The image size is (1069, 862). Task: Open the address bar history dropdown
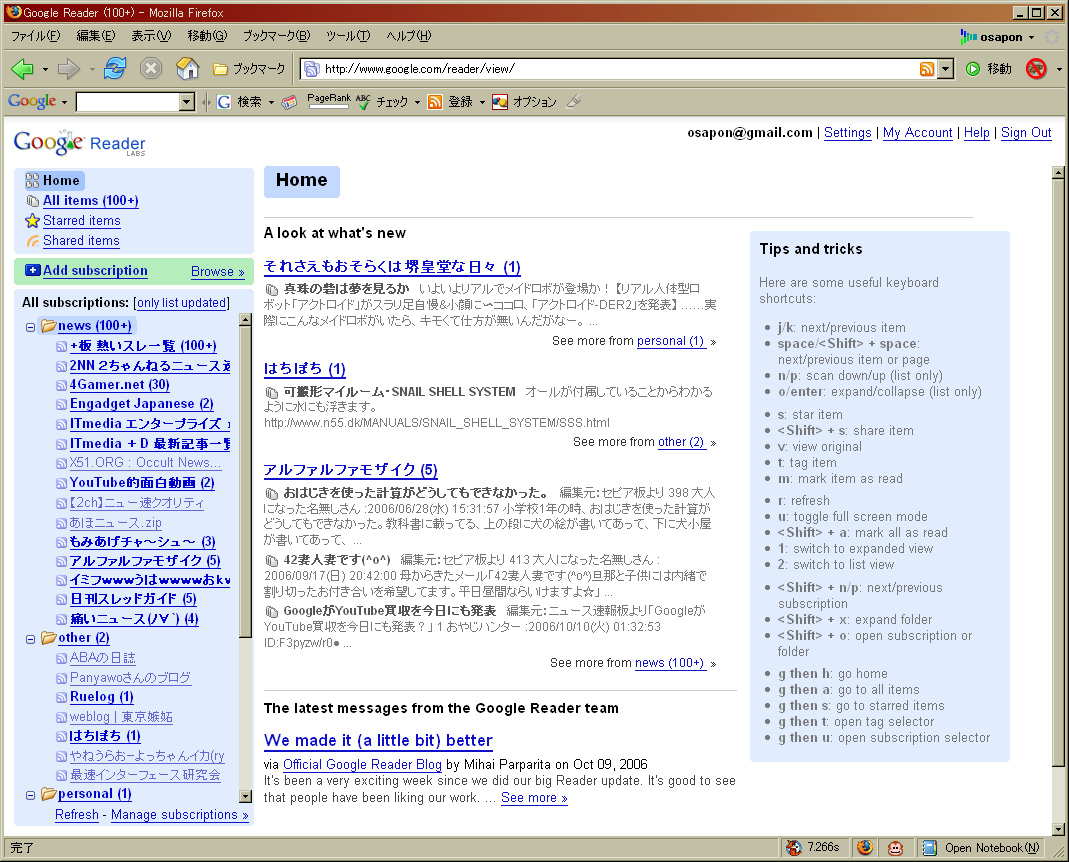click(946, 69)
